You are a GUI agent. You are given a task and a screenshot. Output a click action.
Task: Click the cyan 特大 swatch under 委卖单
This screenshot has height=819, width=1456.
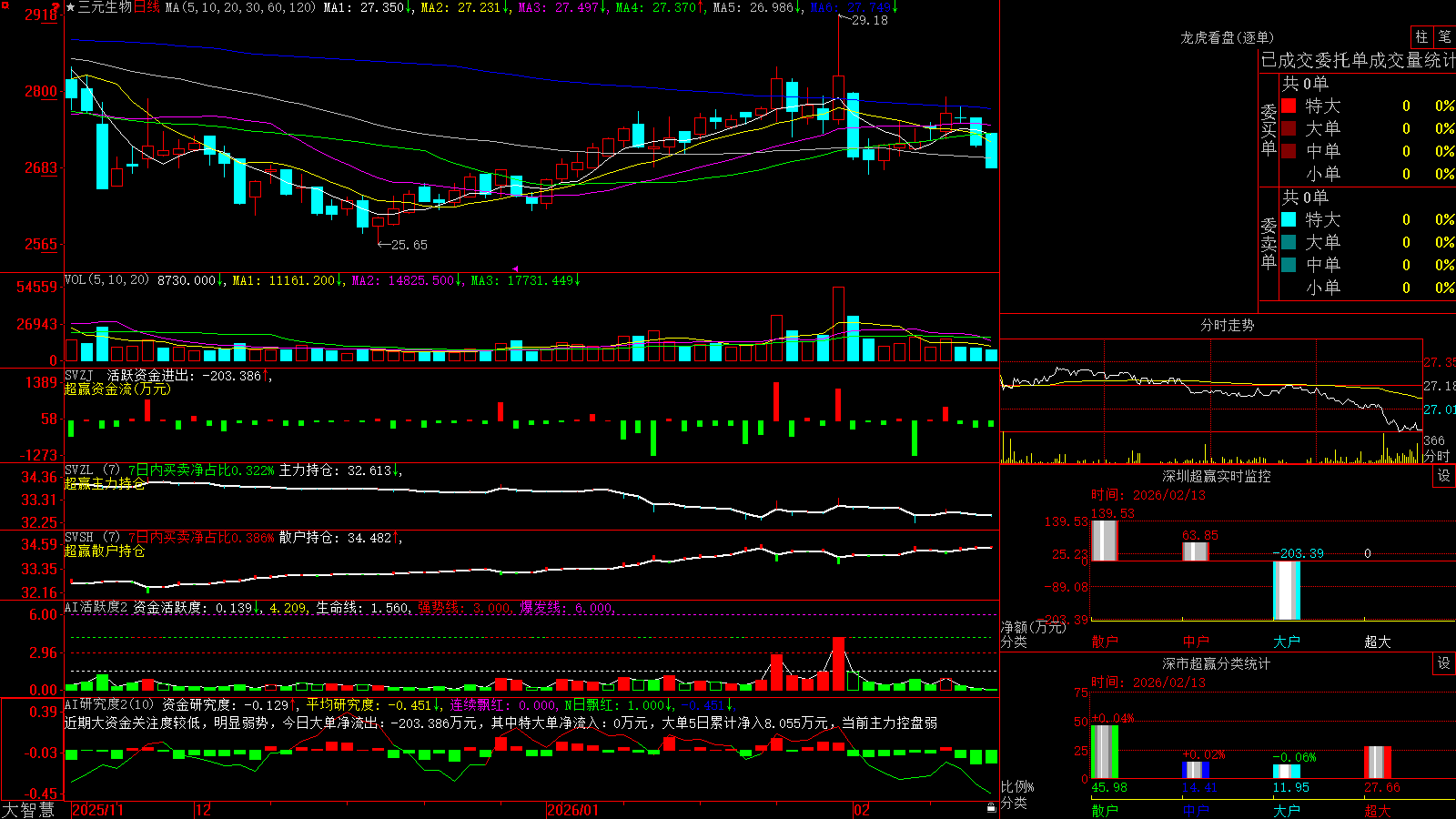point(1289,219)
